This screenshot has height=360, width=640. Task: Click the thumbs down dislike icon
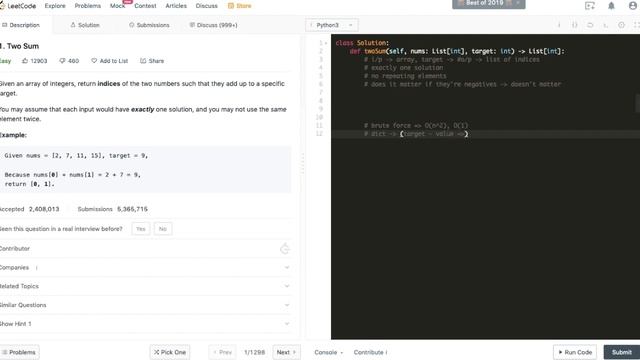coord(62,61)
